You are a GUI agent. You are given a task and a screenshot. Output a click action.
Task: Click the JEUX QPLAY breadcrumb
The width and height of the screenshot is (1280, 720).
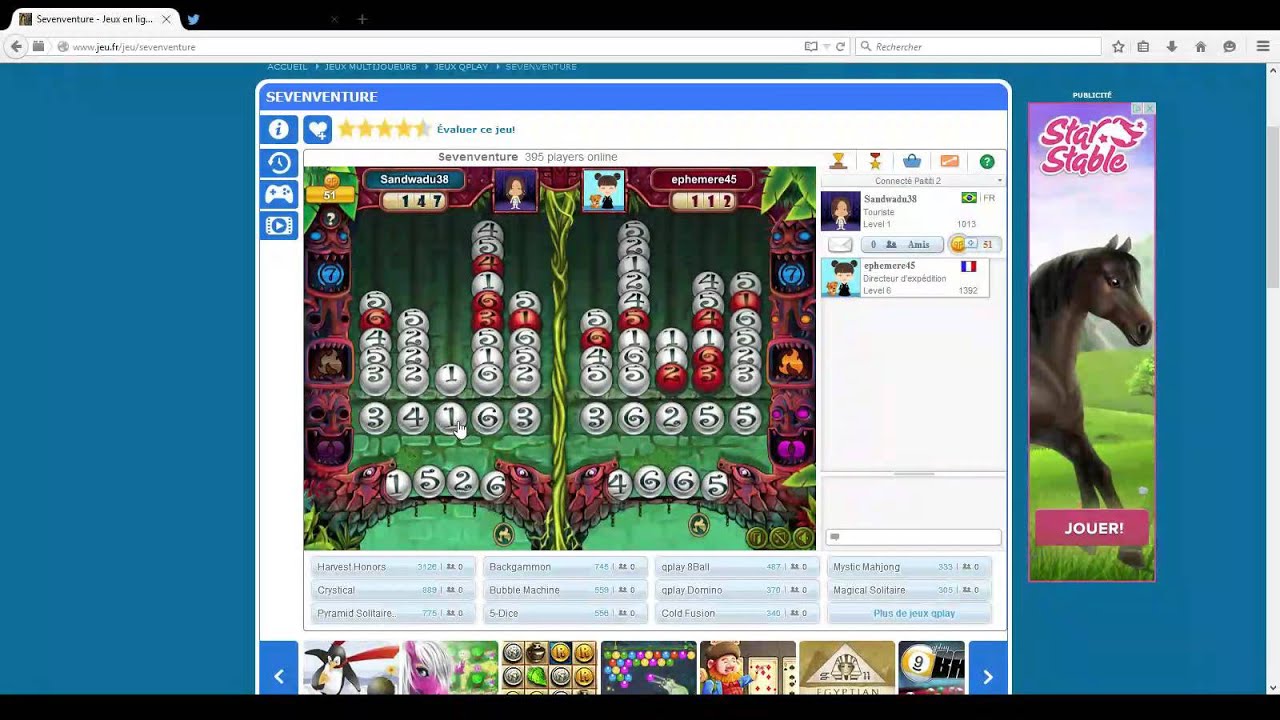[x=461, y=67]
